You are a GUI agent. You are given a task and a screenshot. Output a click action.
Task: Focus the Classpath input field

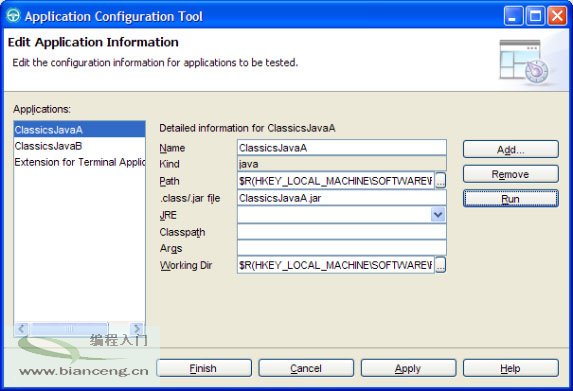(x=342, y=232)
